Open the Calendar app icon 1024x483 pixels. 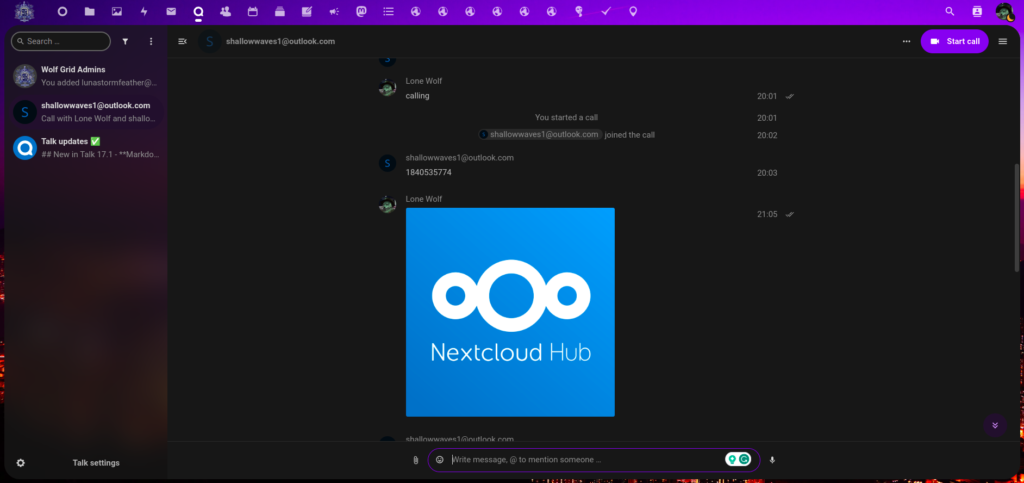252,11
